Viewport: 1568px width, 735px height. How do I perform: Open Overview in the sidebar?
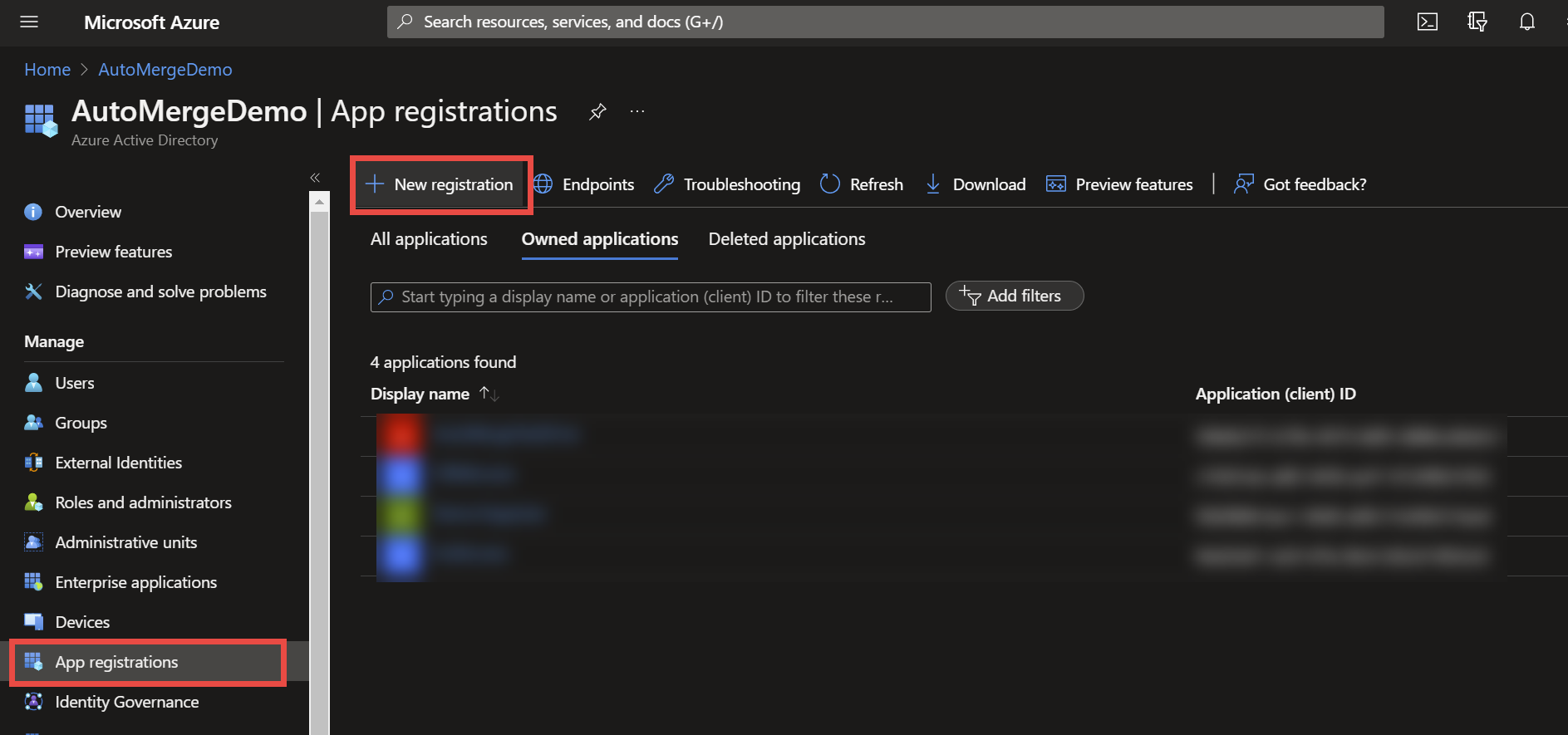click(x=88, y=212)
